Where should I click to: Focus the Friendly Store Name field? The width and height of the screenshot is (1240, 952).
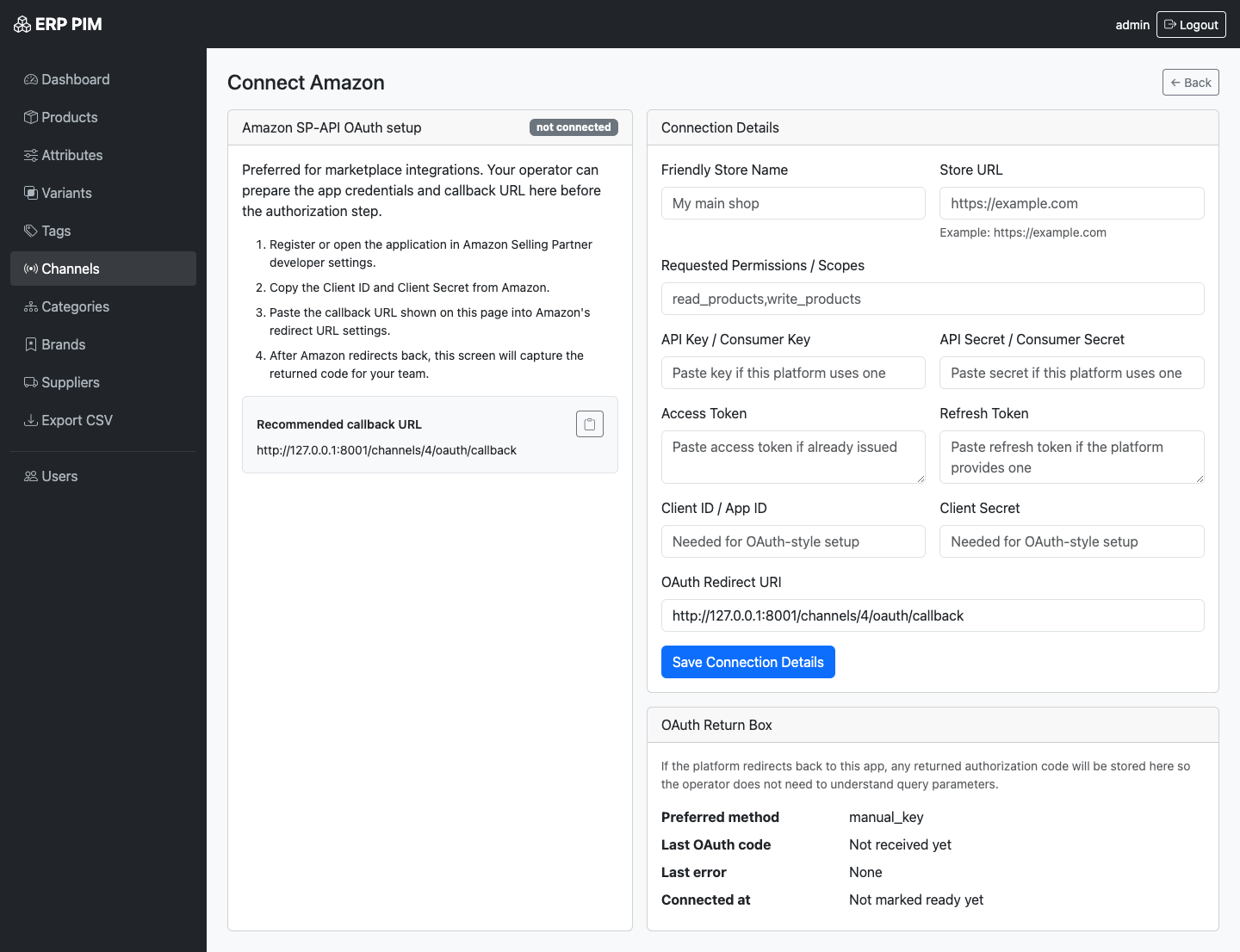792,203
